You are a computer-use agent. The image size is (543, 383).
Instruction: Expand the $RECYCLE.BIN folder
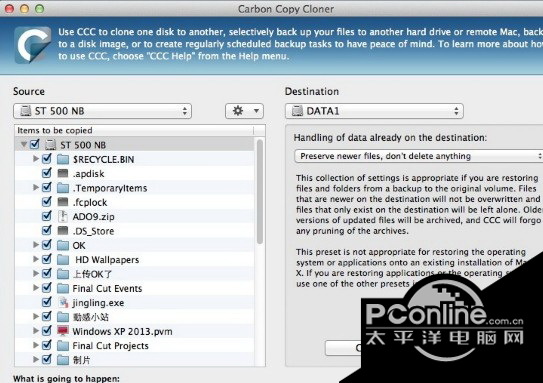pos(35,159)
